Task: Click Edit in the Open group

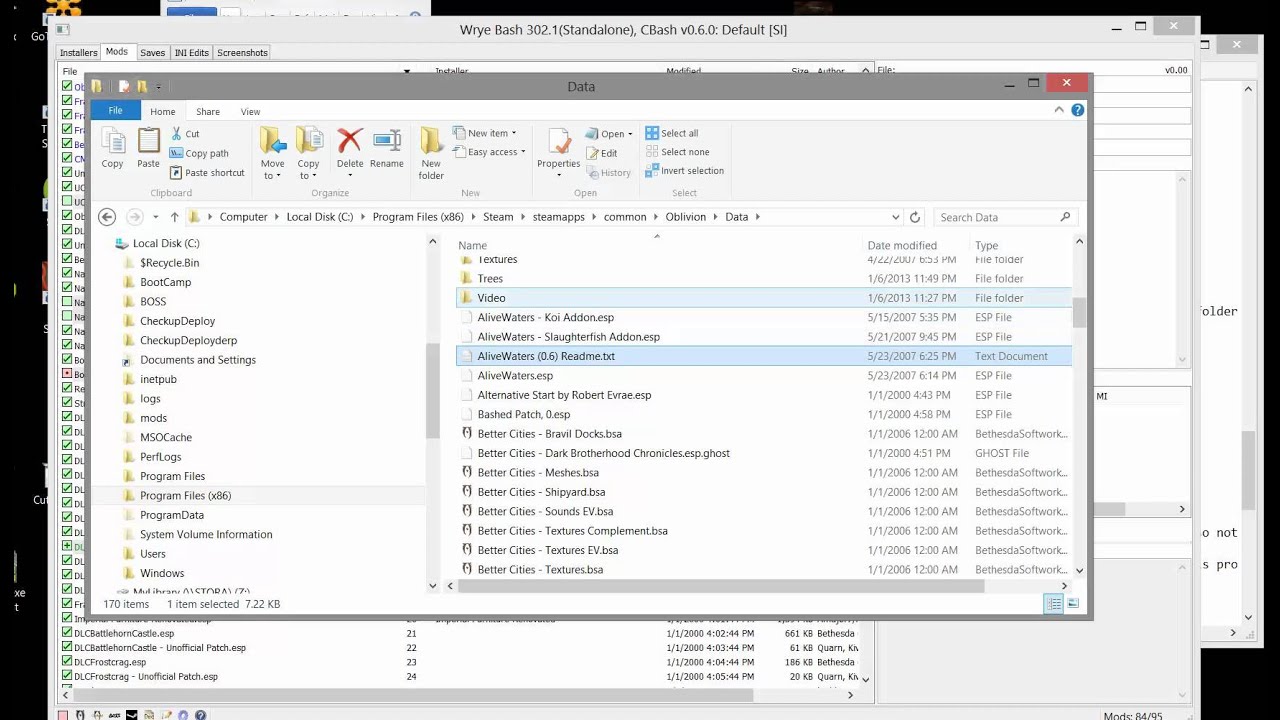Action: click(601, 153)
